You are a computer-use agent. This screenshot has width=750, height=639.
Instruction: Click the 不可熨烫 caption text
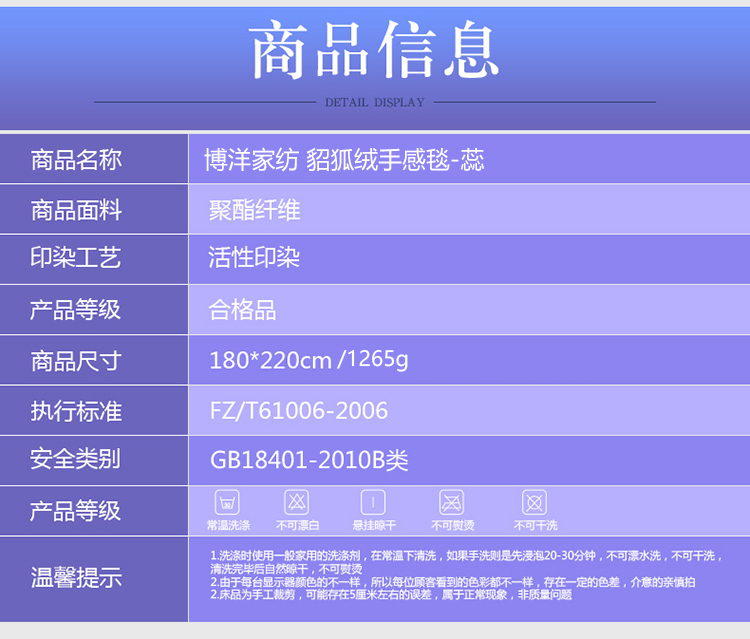coord(452,525)
